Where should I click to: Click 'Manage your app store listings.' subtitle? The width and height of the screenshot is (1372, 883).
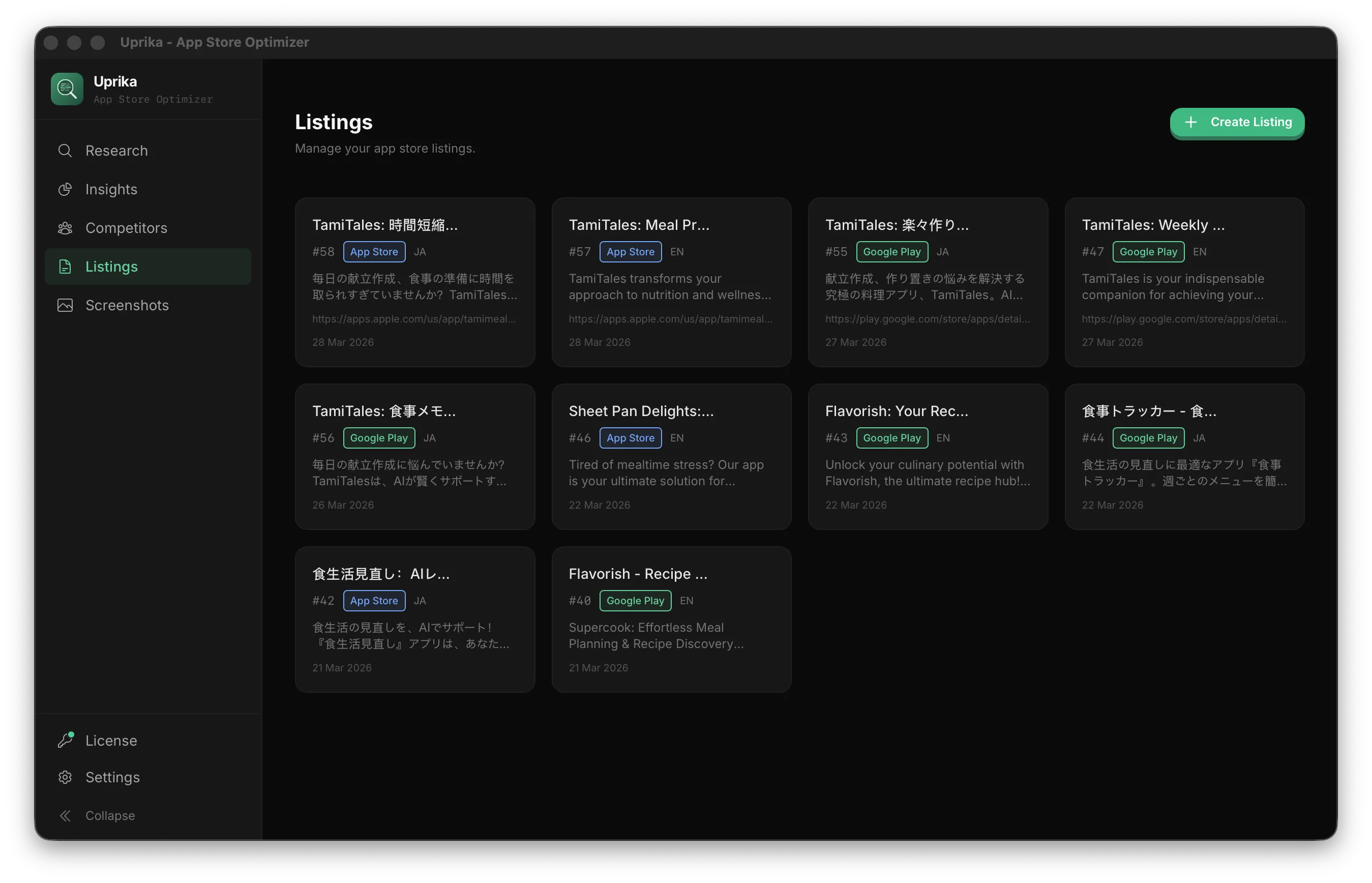[385, 149]
